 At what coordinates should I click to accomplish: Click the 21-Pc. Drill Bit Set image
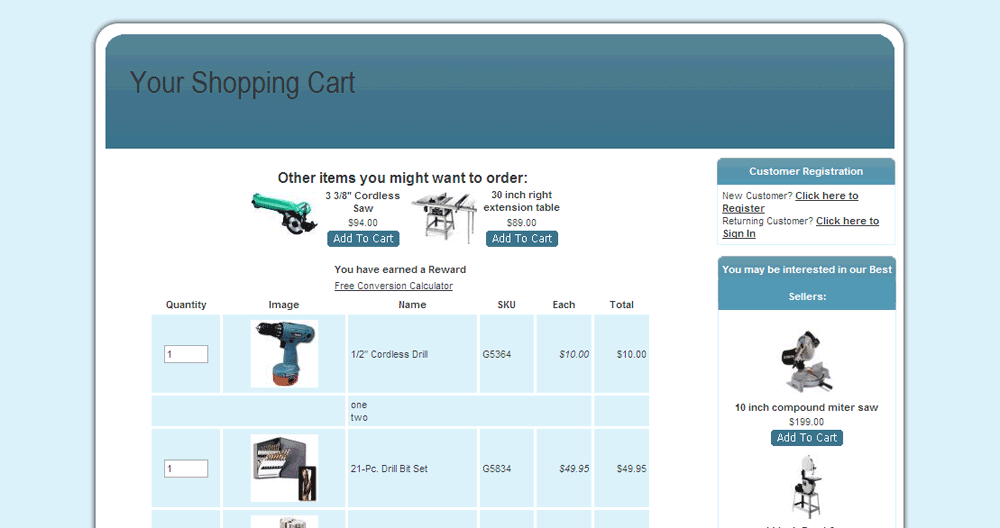(x=284, y=468)
